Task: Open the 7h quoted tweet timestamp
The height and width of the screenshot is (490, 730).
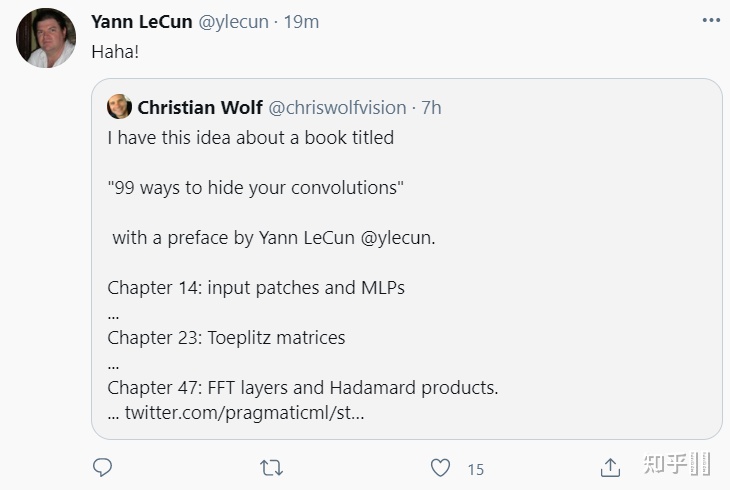Action: click(431, 108)
